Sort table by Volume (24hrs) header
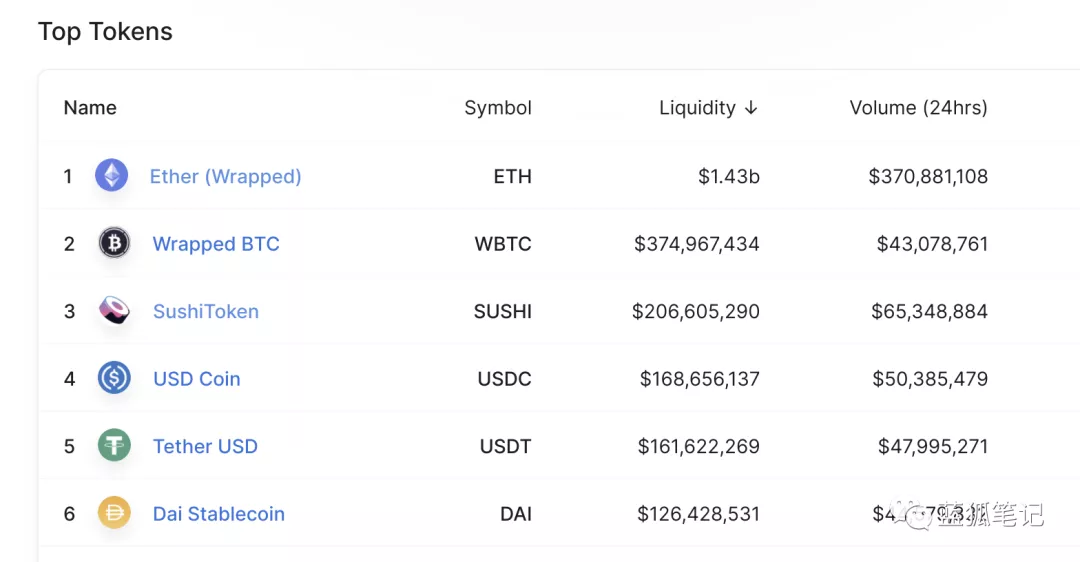The width and height of the screenshot is (1080, 562). point(918,108)
